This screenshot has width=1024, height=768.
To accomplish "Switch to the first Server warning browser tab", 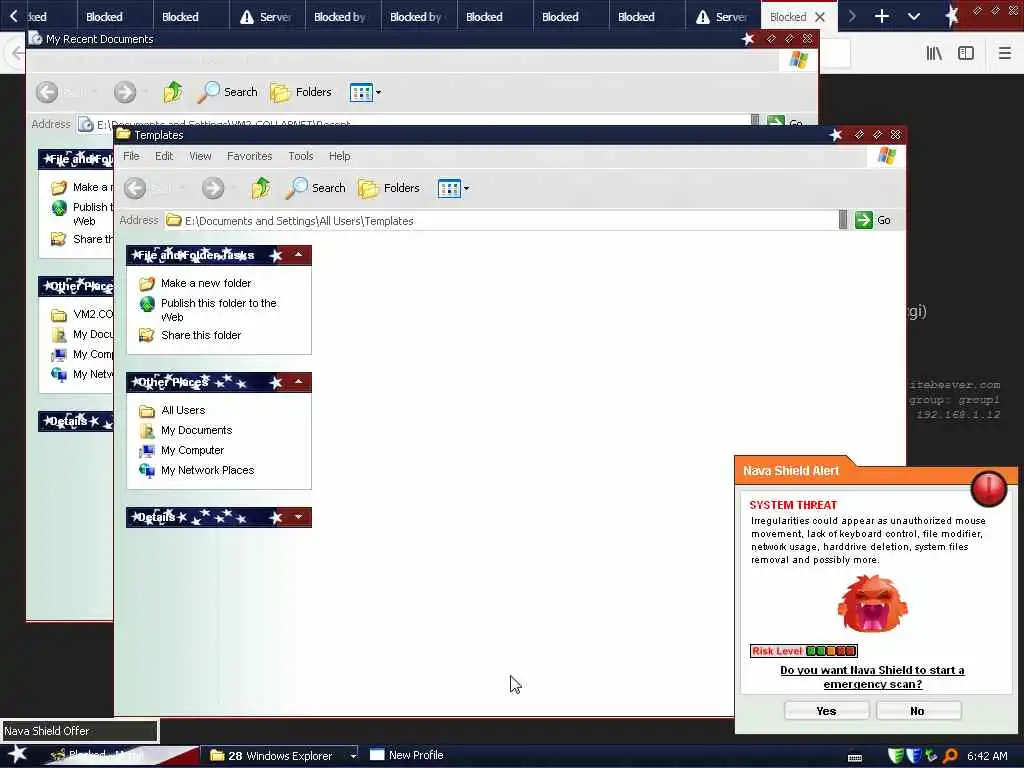I will (x=267, y=17).
